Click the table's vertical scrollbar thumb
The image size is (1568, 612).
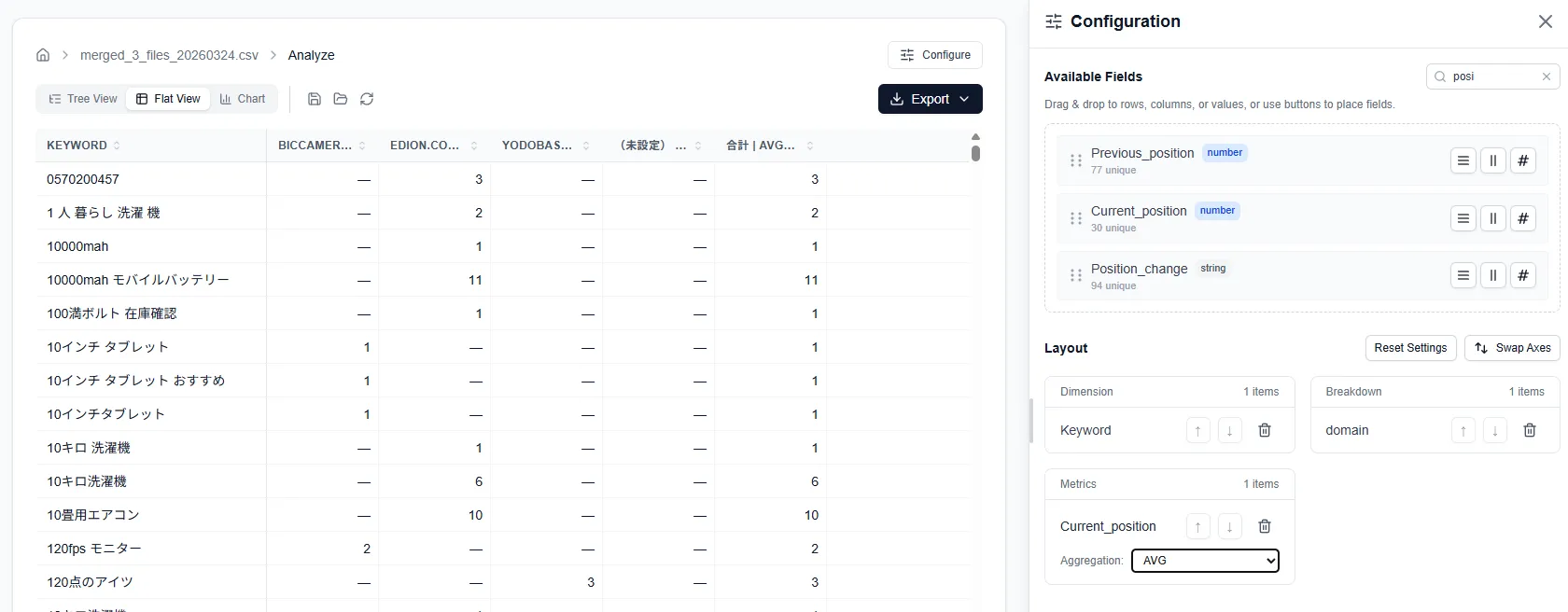coord(975,153)
